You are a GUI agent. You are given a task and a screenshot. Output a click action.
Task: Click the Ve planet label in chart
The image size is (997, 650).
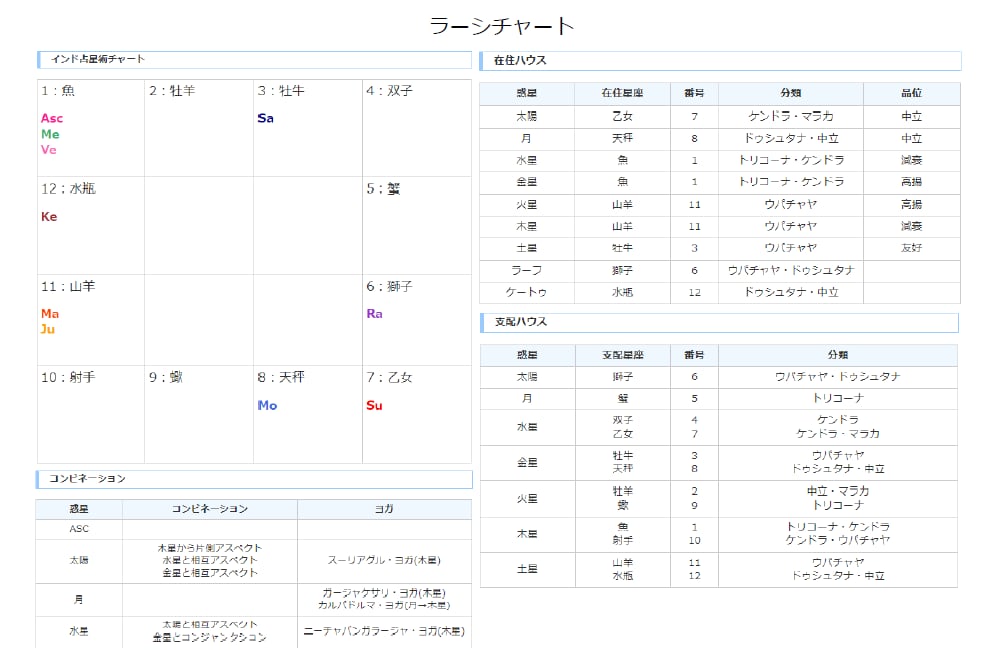(x=49, y=149)
